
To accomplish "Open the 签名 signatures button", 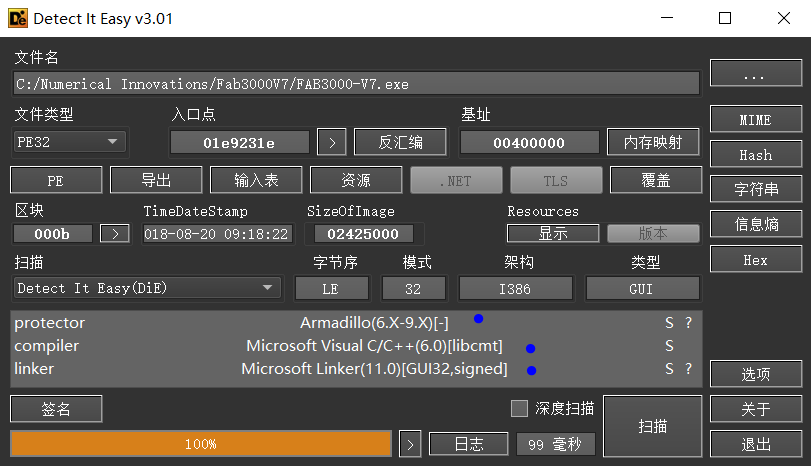I will [x=56, y=409].
